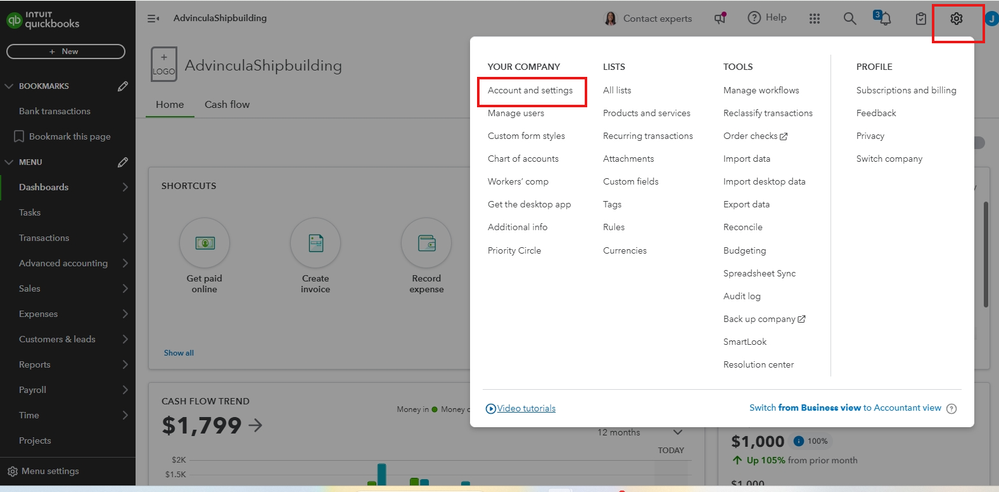Image resolution: width=999 pixels, height=492 pixels.
Task: Click the notifications bell icon
Action: tap(885, 19)
